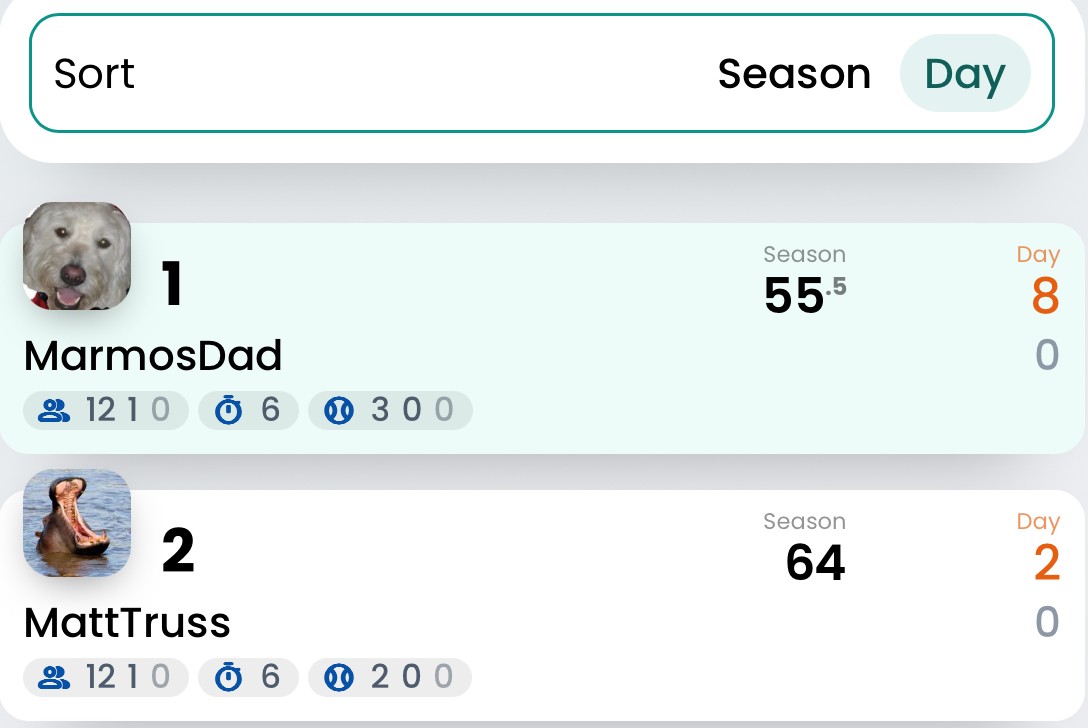Click MarmosDad's people group icon

tap(54, 411)
